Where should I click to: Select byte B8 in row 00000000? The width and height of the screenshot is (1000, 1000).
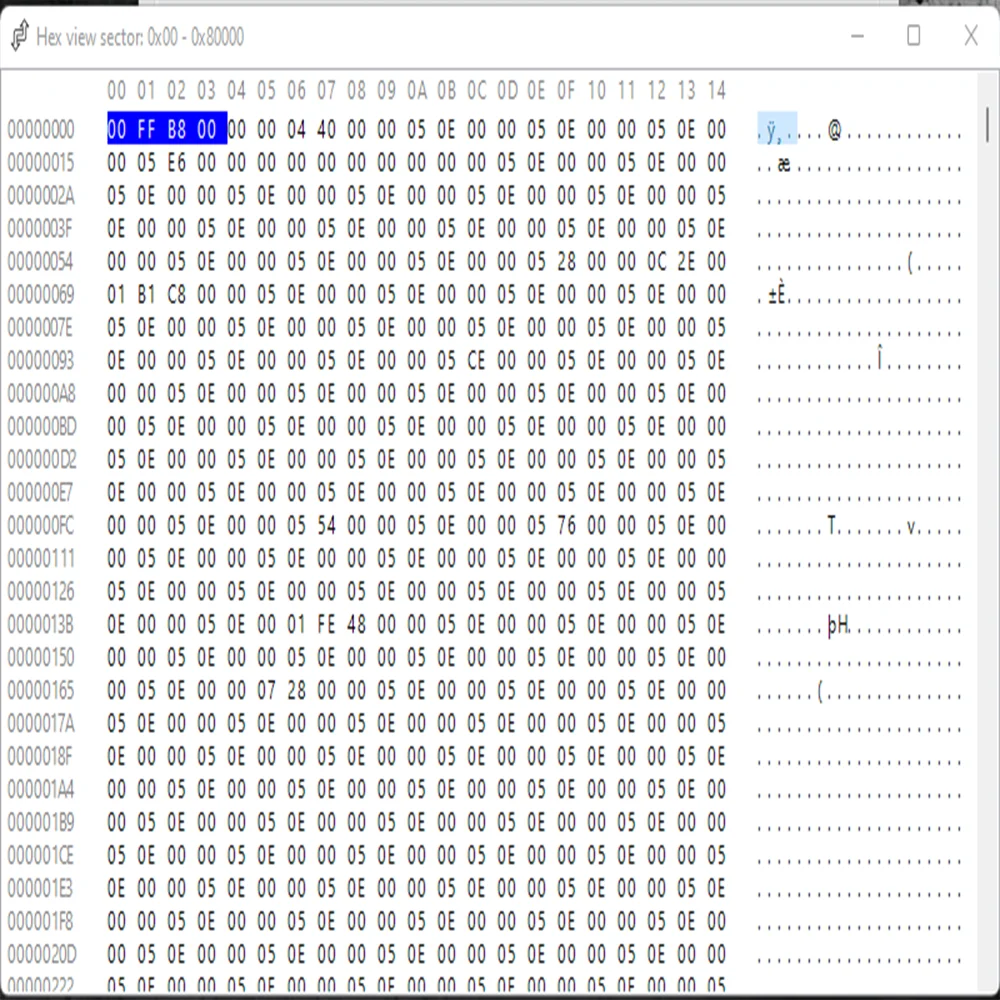177,129
